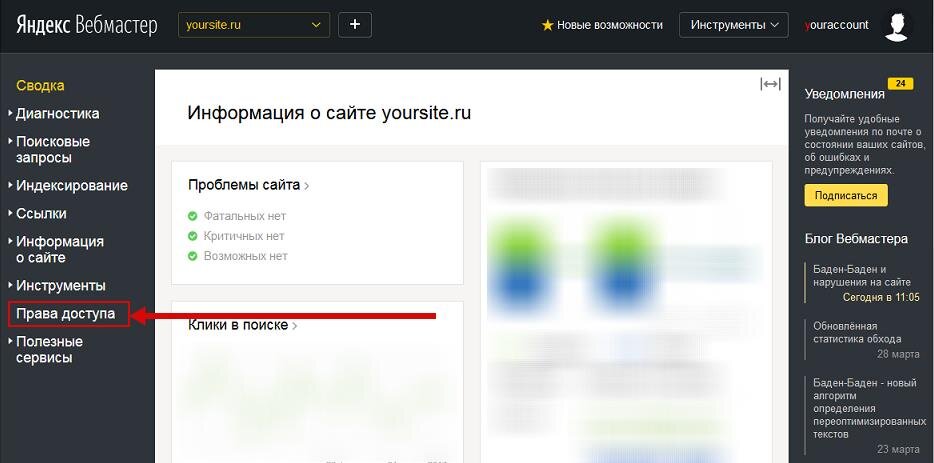Click the plus icon to add site
The height and width of the screenshot is (463, 934).
coord(355,24)
